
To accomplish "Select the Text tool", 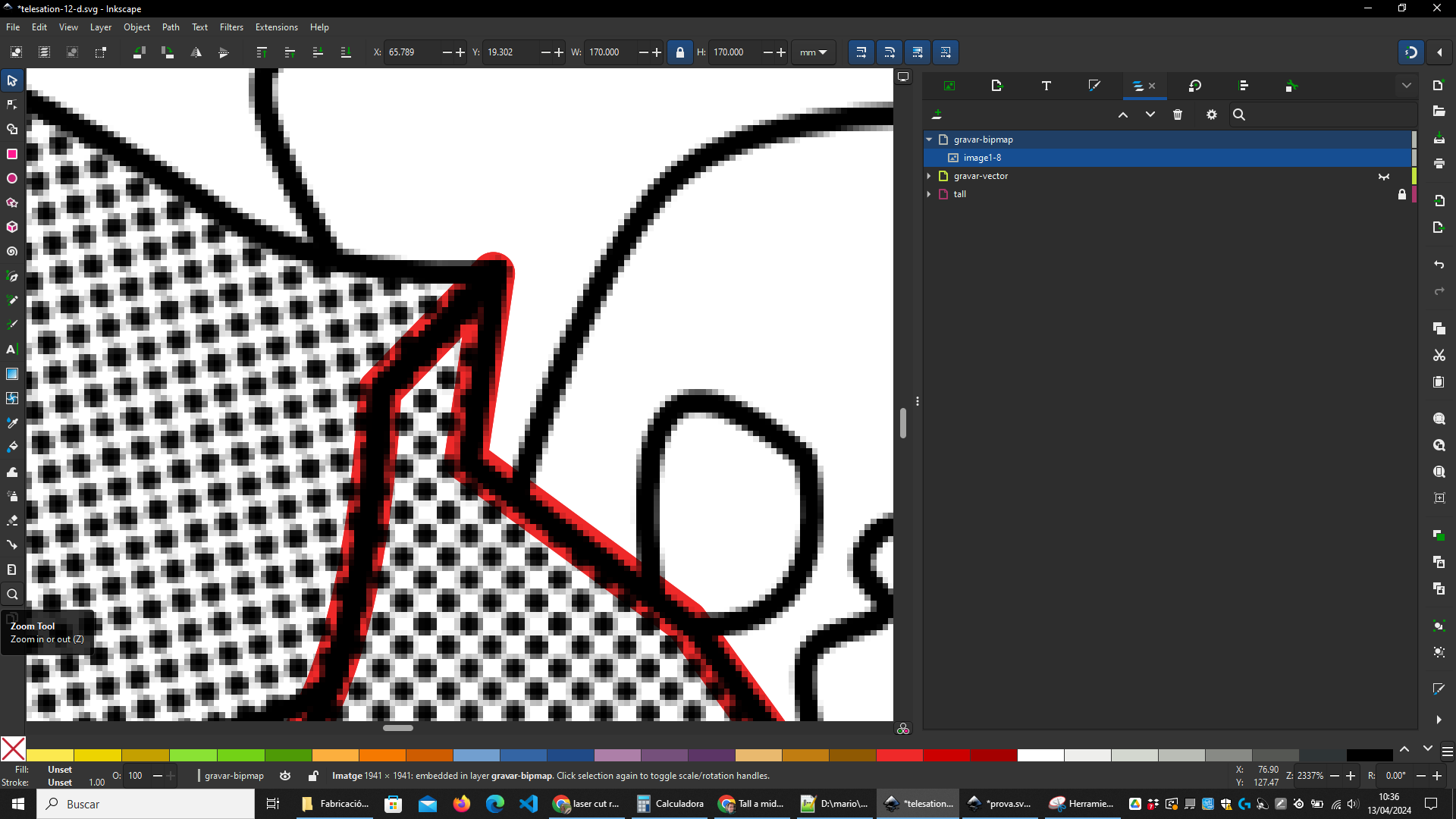I will pos(13,349).
